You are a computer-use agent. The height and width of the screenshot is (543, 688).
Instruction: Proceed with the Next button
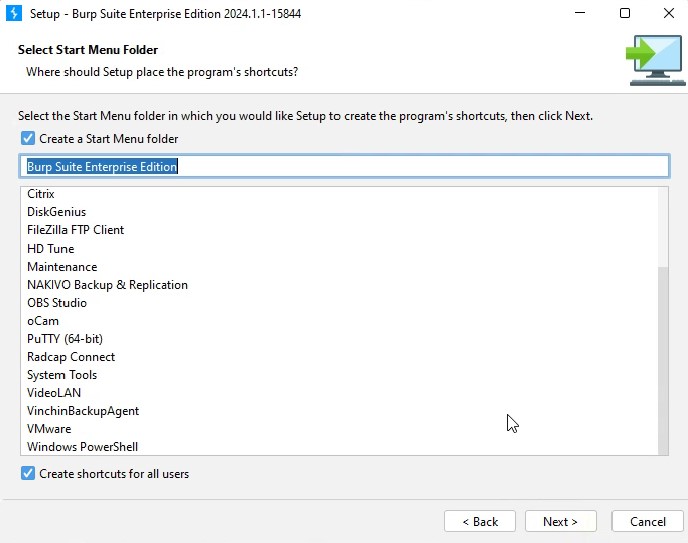click(560, 522)
